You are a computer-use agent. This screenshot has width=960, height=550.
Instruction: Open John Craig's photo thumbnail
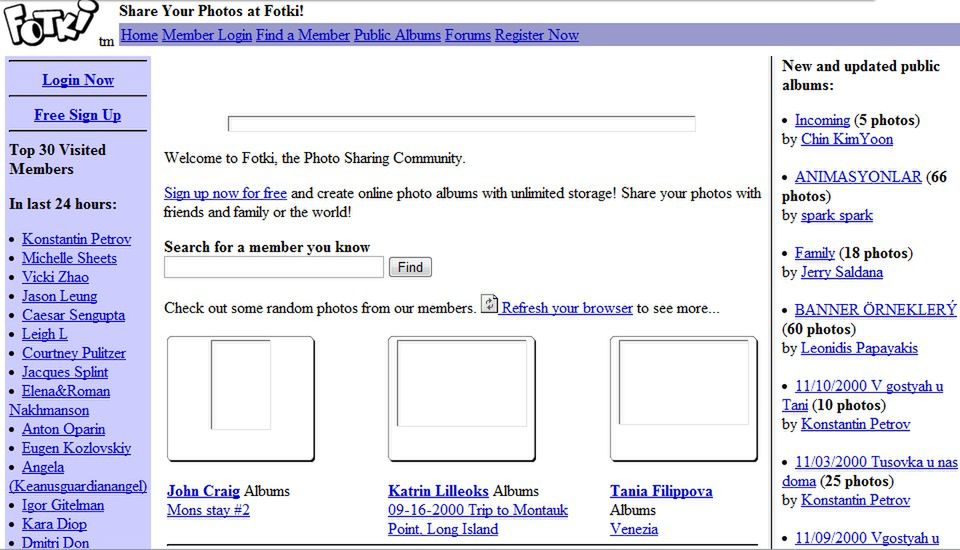coord(241,399)
